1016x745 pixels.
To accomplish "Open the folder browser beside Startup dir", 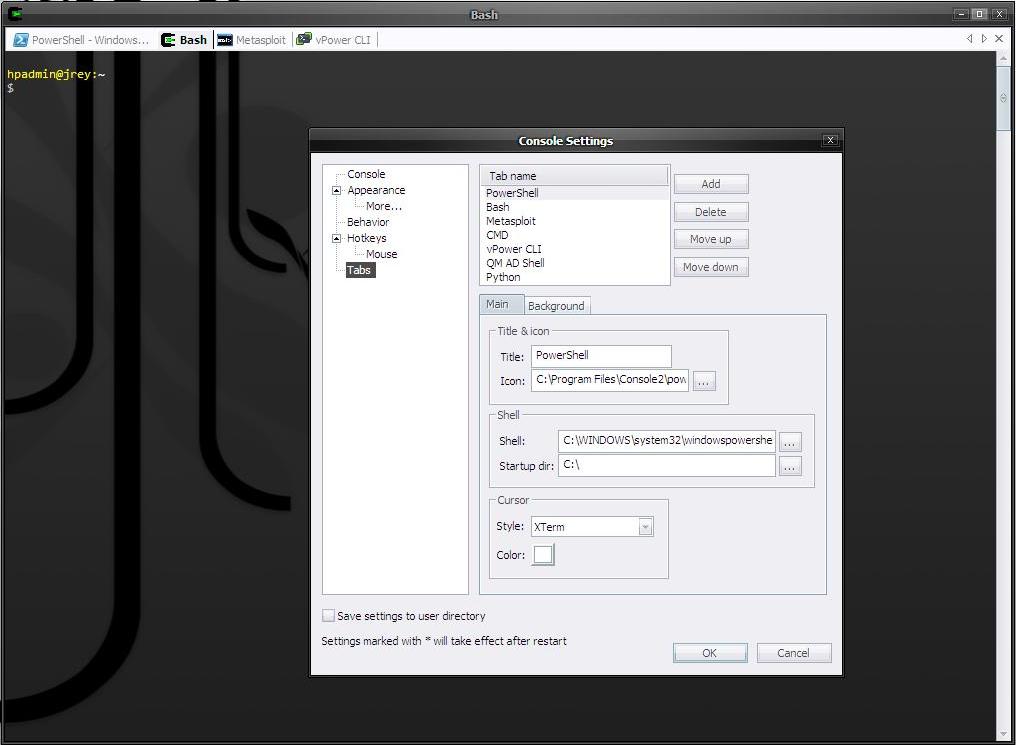I will point(790,466).
